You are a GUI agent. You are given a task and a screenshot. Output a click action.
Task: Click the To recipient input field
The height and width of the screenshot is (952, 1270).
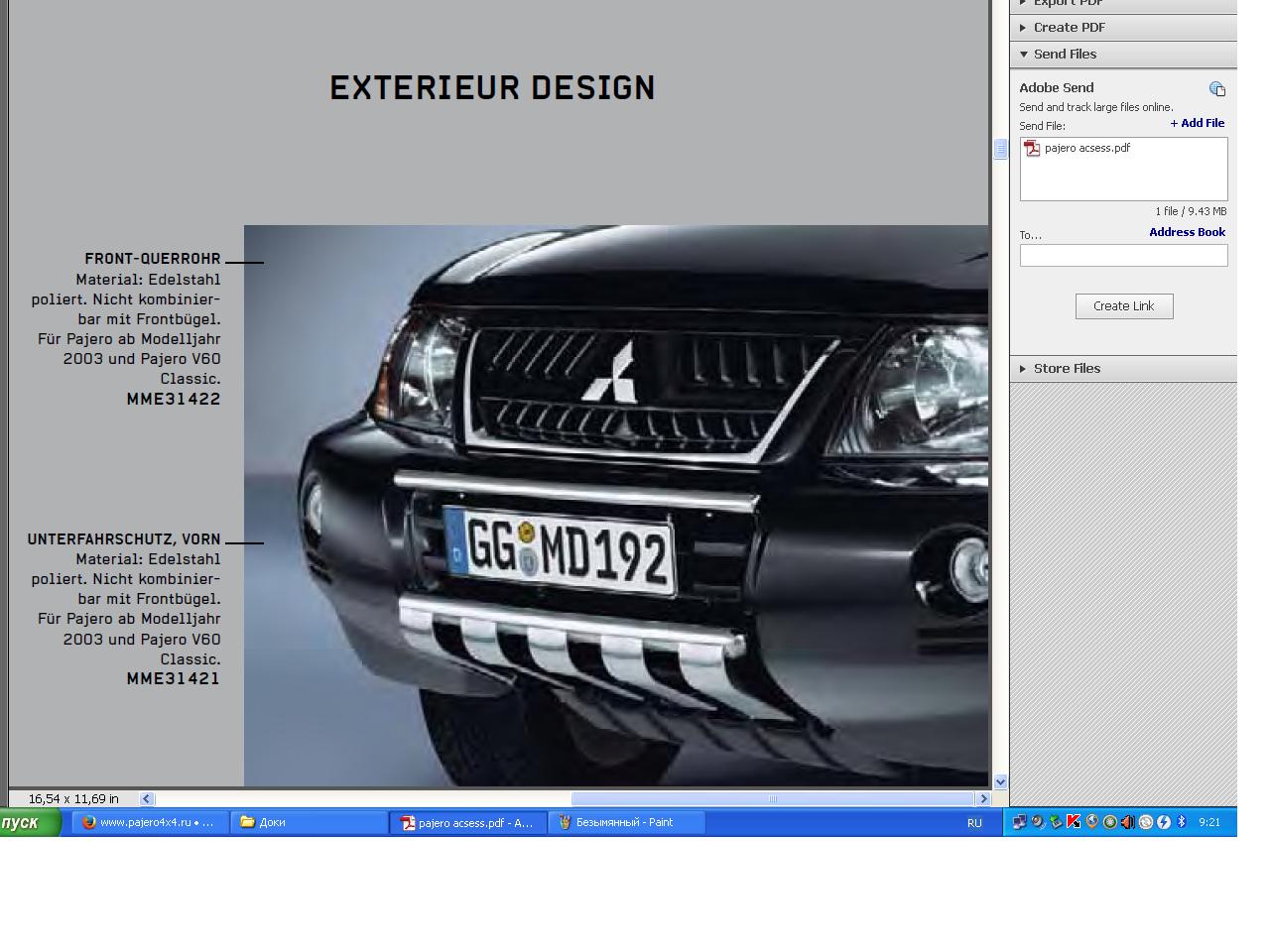click(x=1123, y=256)
